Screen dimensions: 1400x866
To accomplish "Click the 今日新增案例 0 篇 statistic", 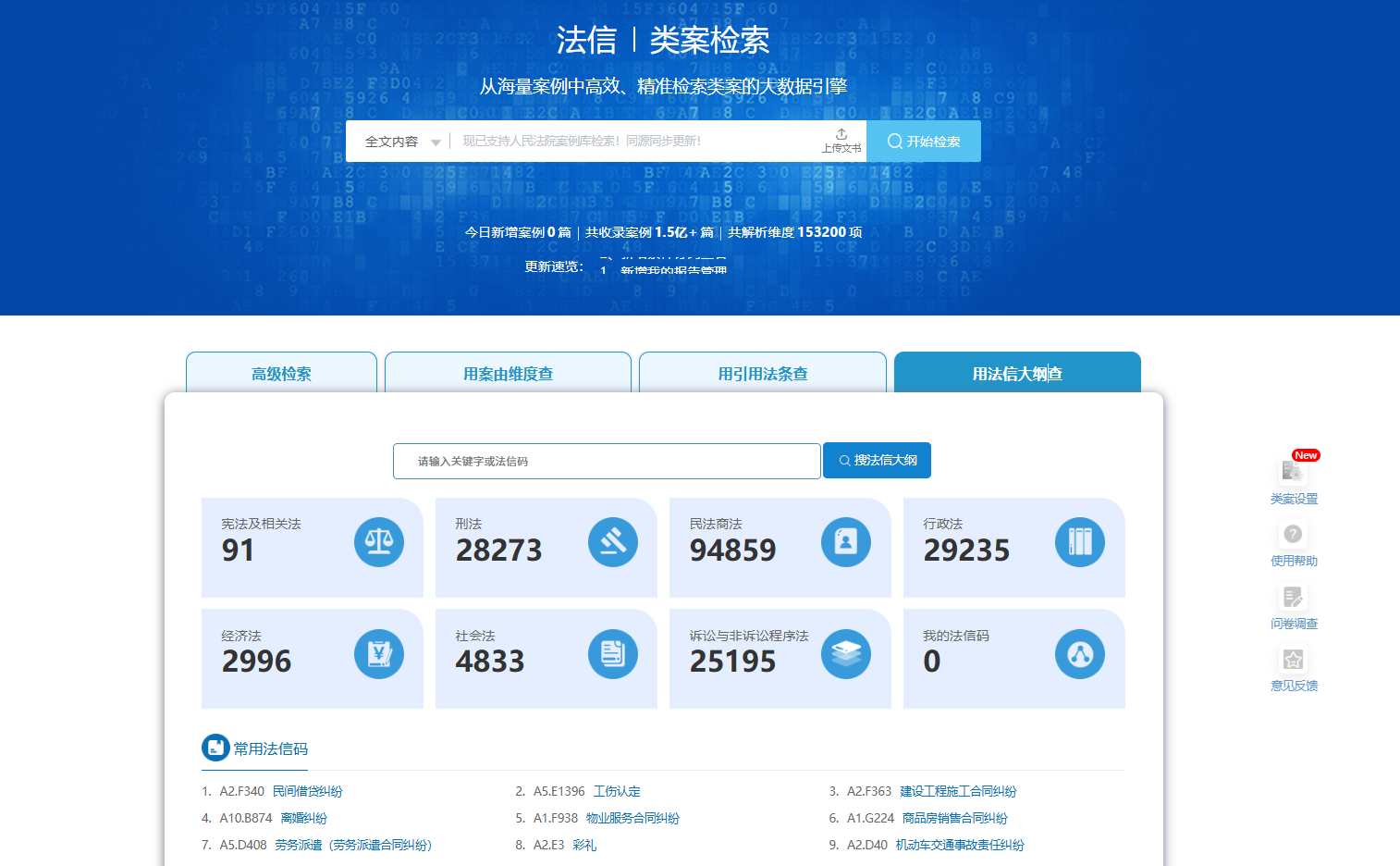I will 518,232.
